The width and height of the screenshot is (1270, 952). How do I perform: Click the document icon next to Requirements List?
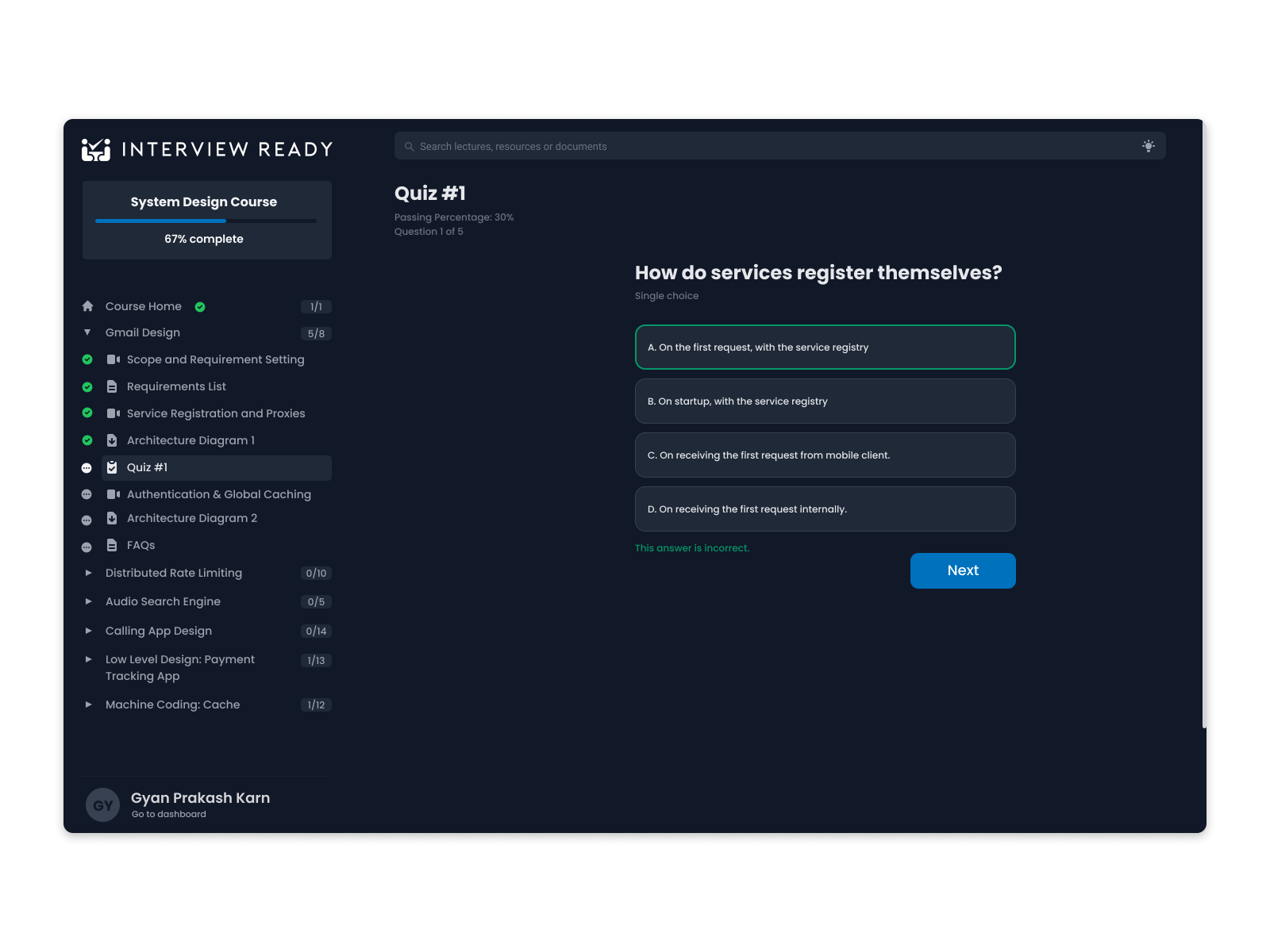tap(111, 386)
